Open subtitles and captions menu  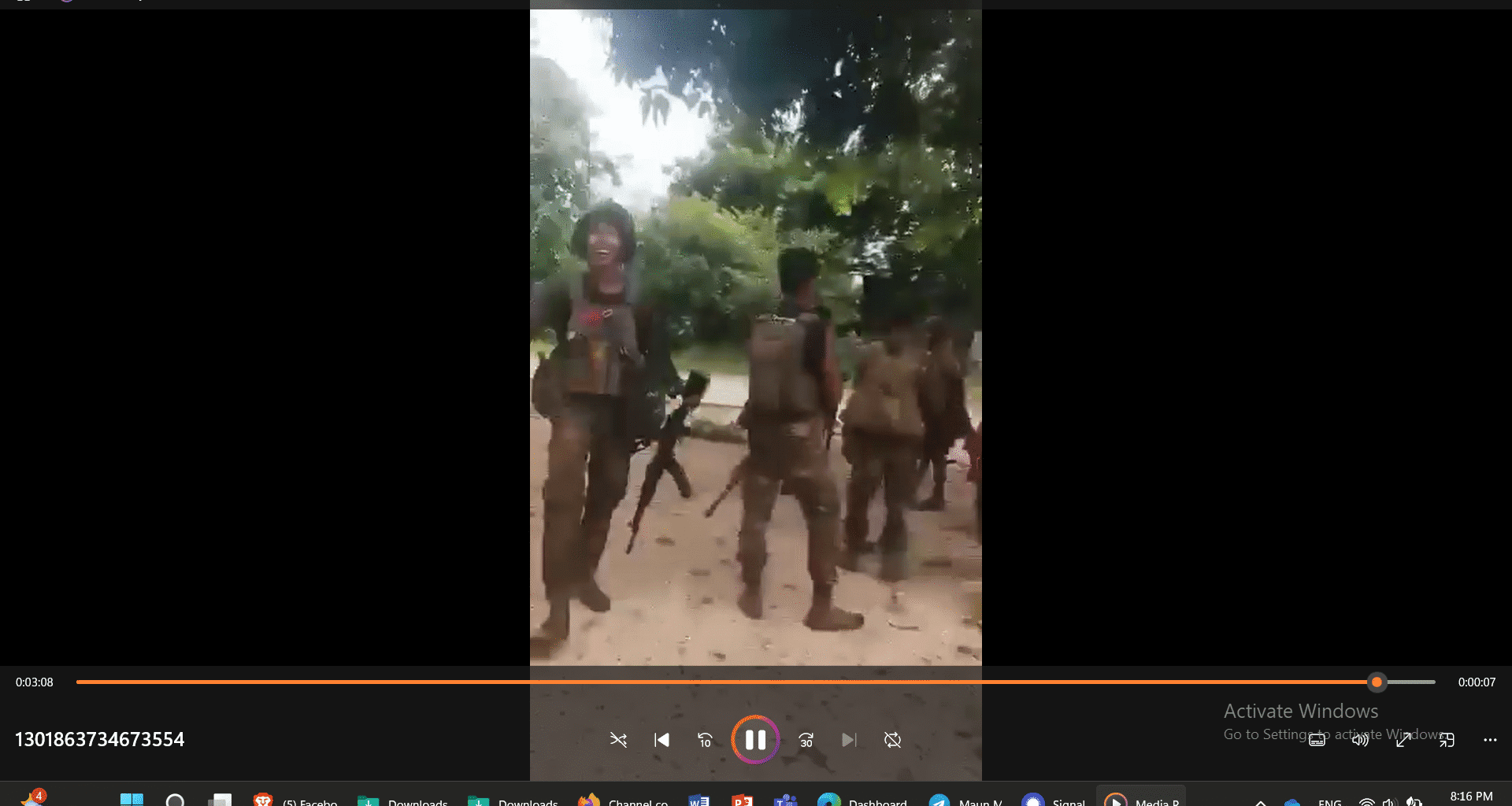point(1317,740)
